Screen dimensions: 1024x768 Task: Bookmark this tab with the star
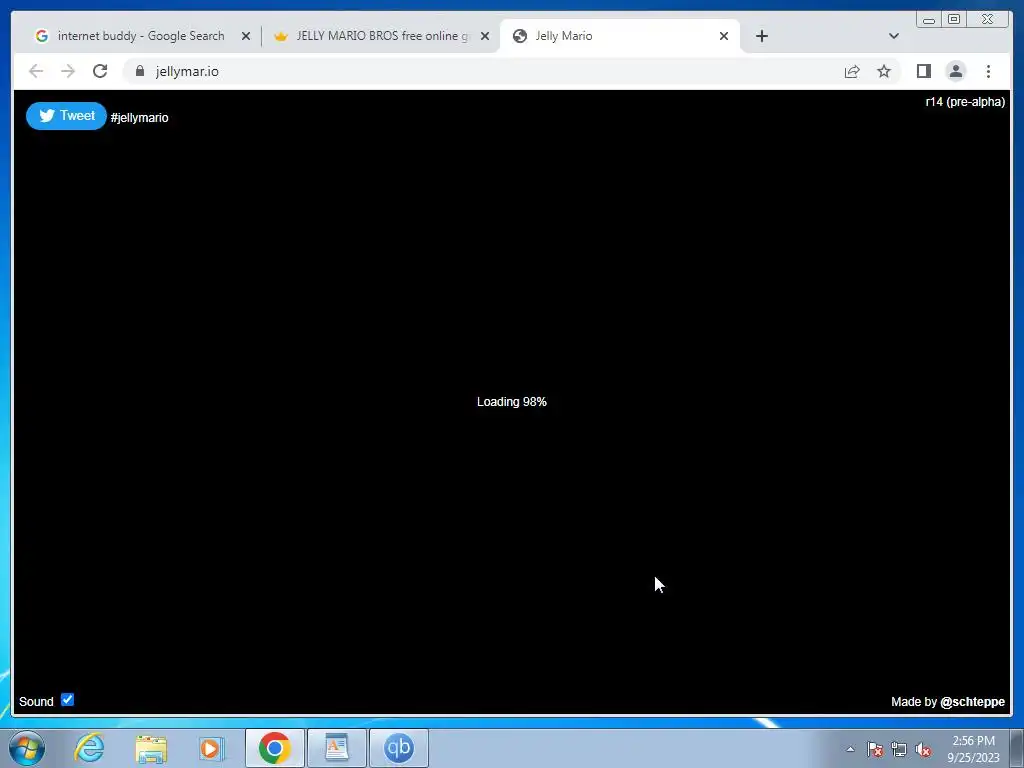click(x=884, y=71)
